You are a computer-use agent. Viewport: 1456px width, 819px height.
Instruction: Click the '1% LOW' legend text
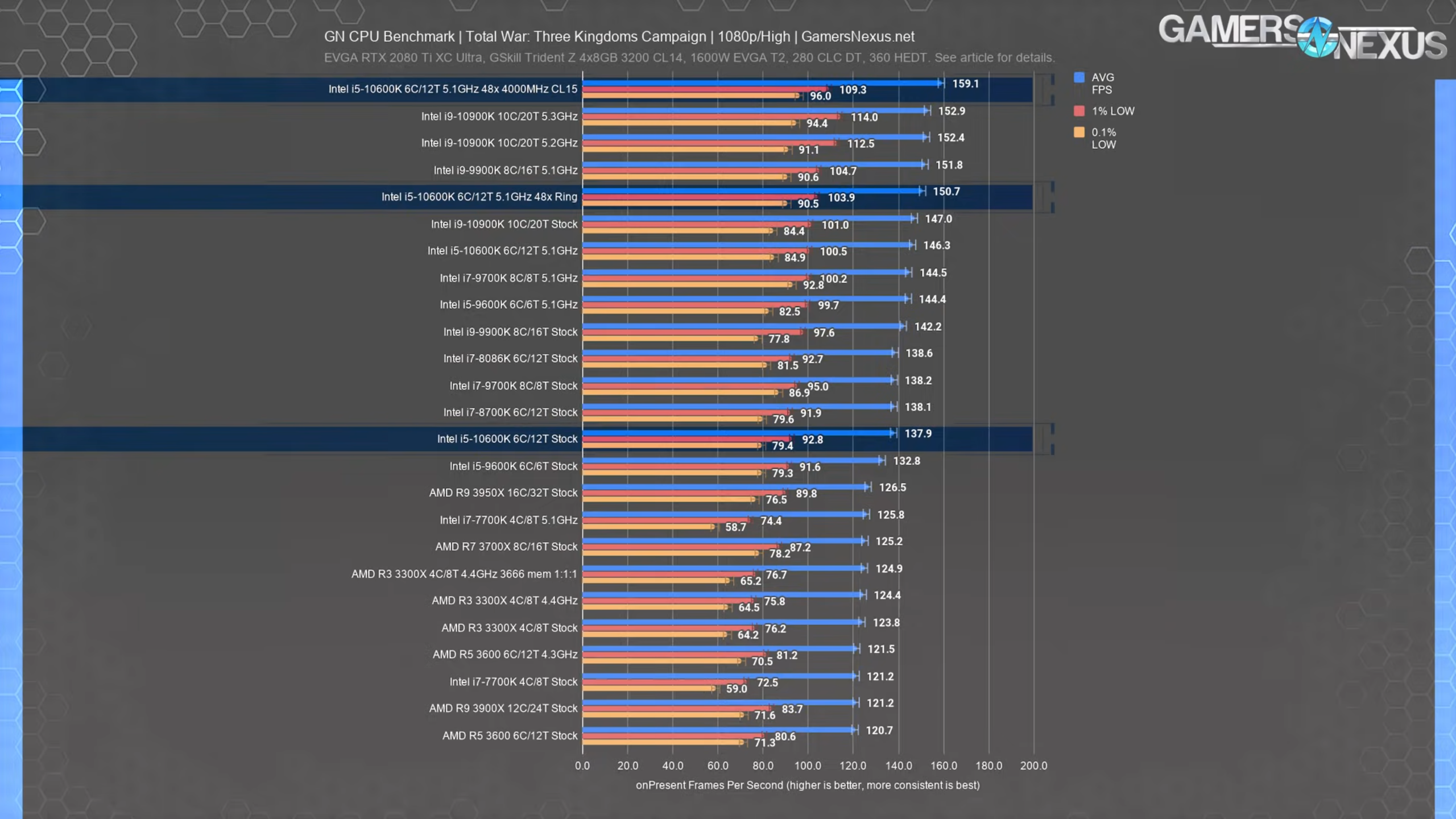coord(1113,111)
